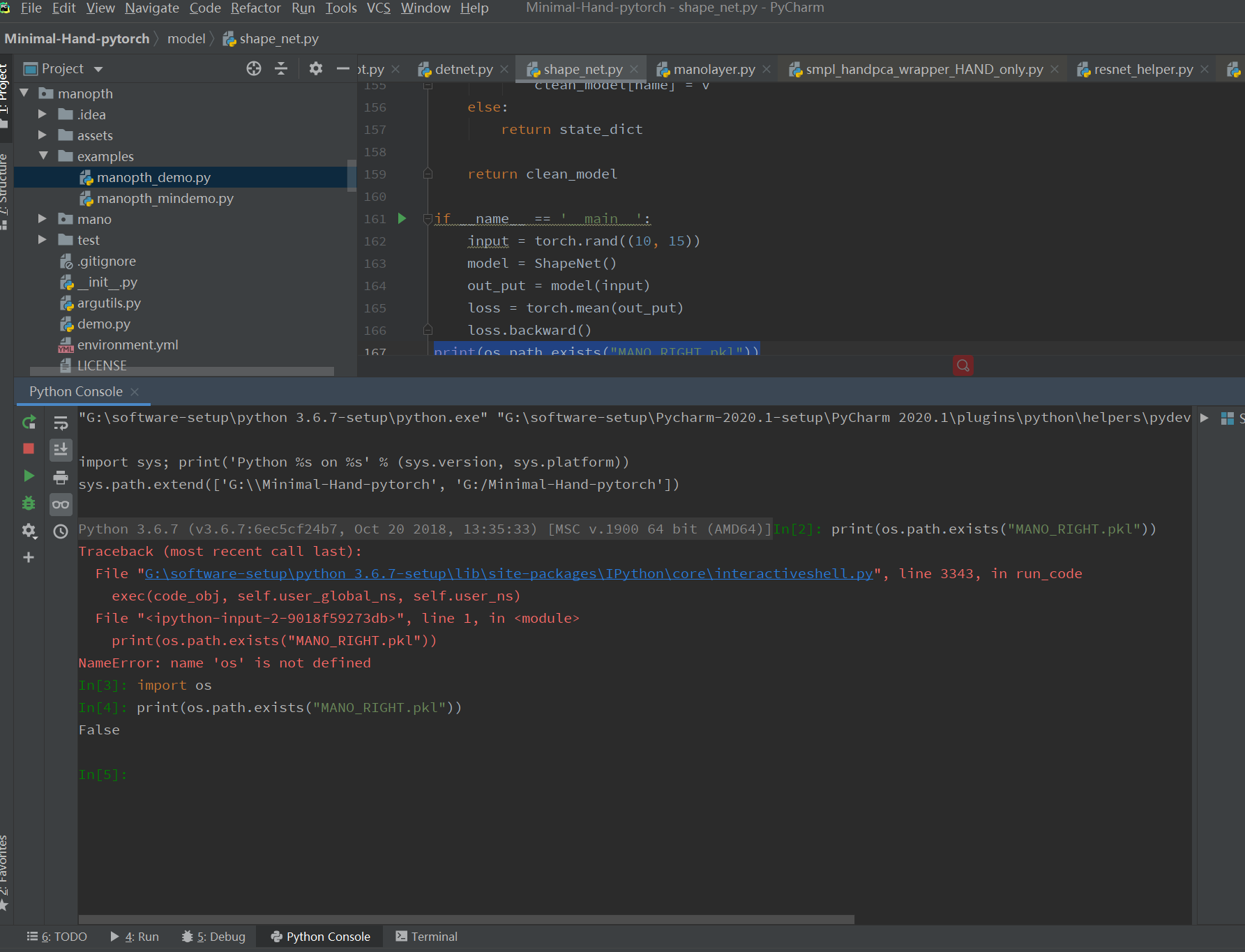Expand the test folder

click(43, 239)
